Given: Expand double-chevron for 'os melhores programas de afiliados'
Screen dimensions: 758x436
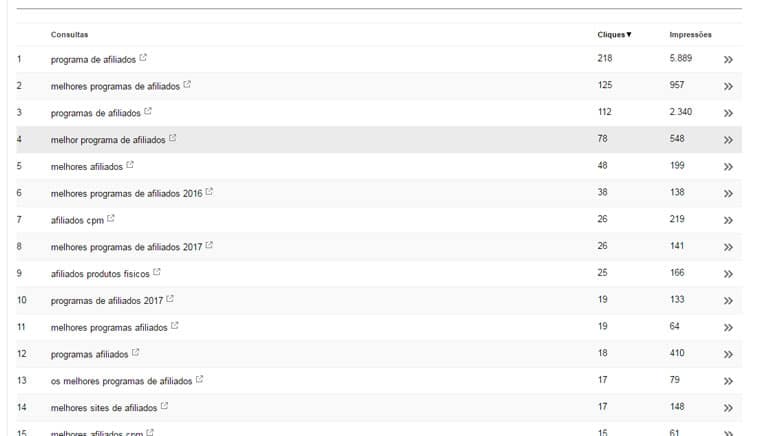Looking at the screenshot, I should pos(728,381).
